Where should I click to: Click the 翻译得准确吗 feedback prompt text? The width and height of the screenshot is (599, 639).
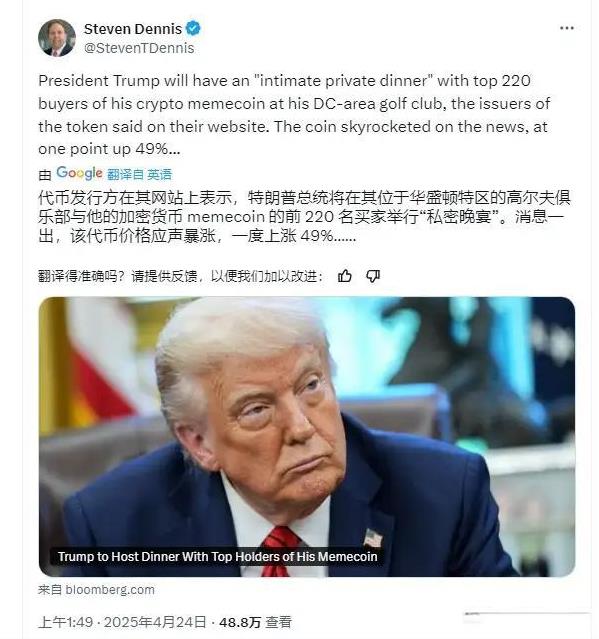pyautogui.click(x=181, y=276)
